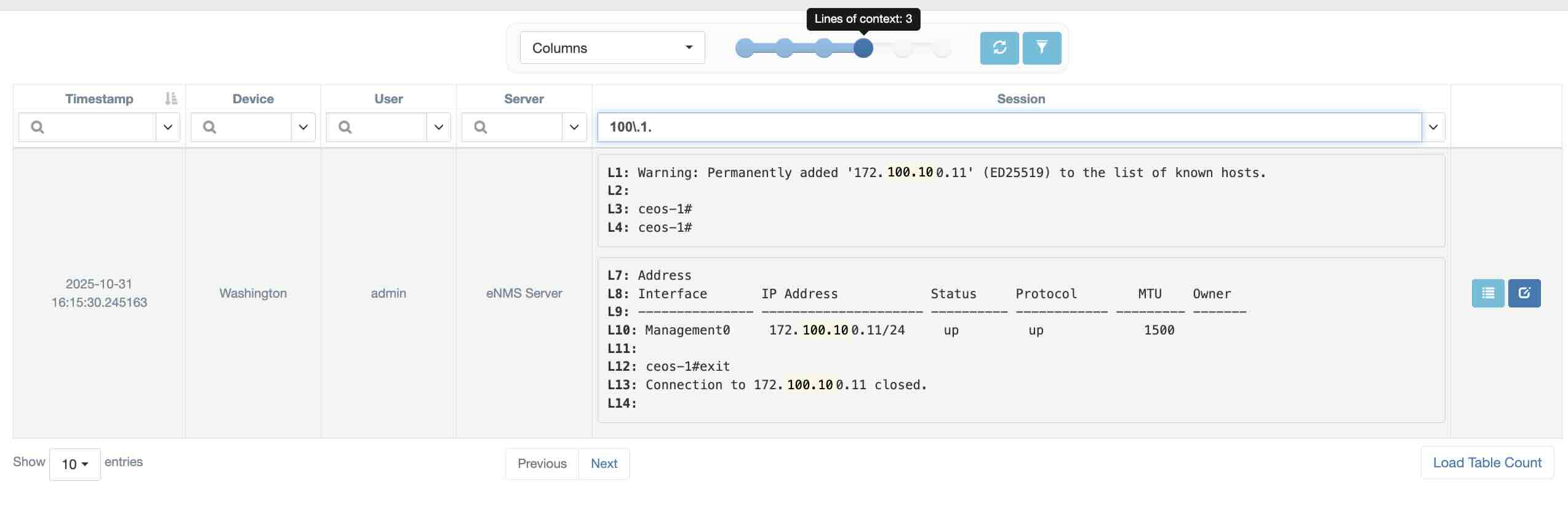
Task: Click the Device column header
Action: point(253,98)
